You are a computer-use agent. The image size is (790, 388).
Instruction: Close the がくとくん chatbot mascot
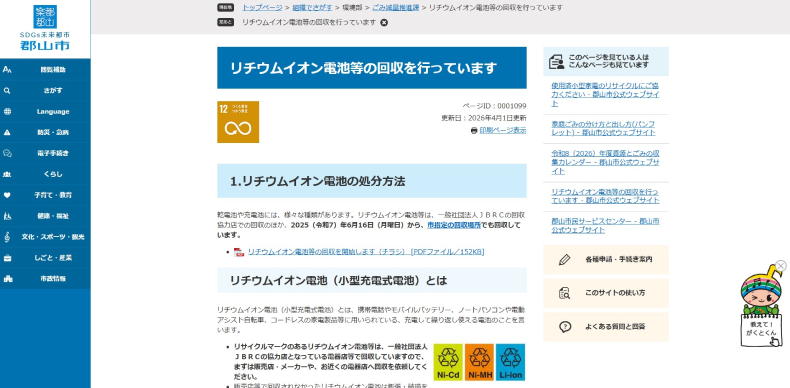(x=780, y=266)
